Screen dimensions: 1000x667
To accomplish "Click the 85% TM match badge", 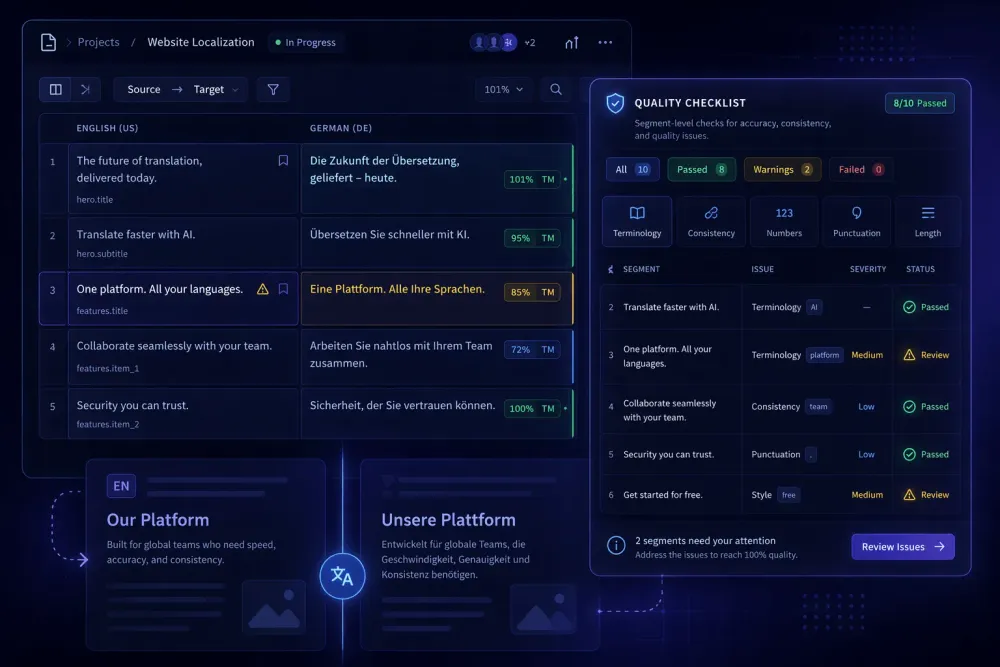I will 532,293.
